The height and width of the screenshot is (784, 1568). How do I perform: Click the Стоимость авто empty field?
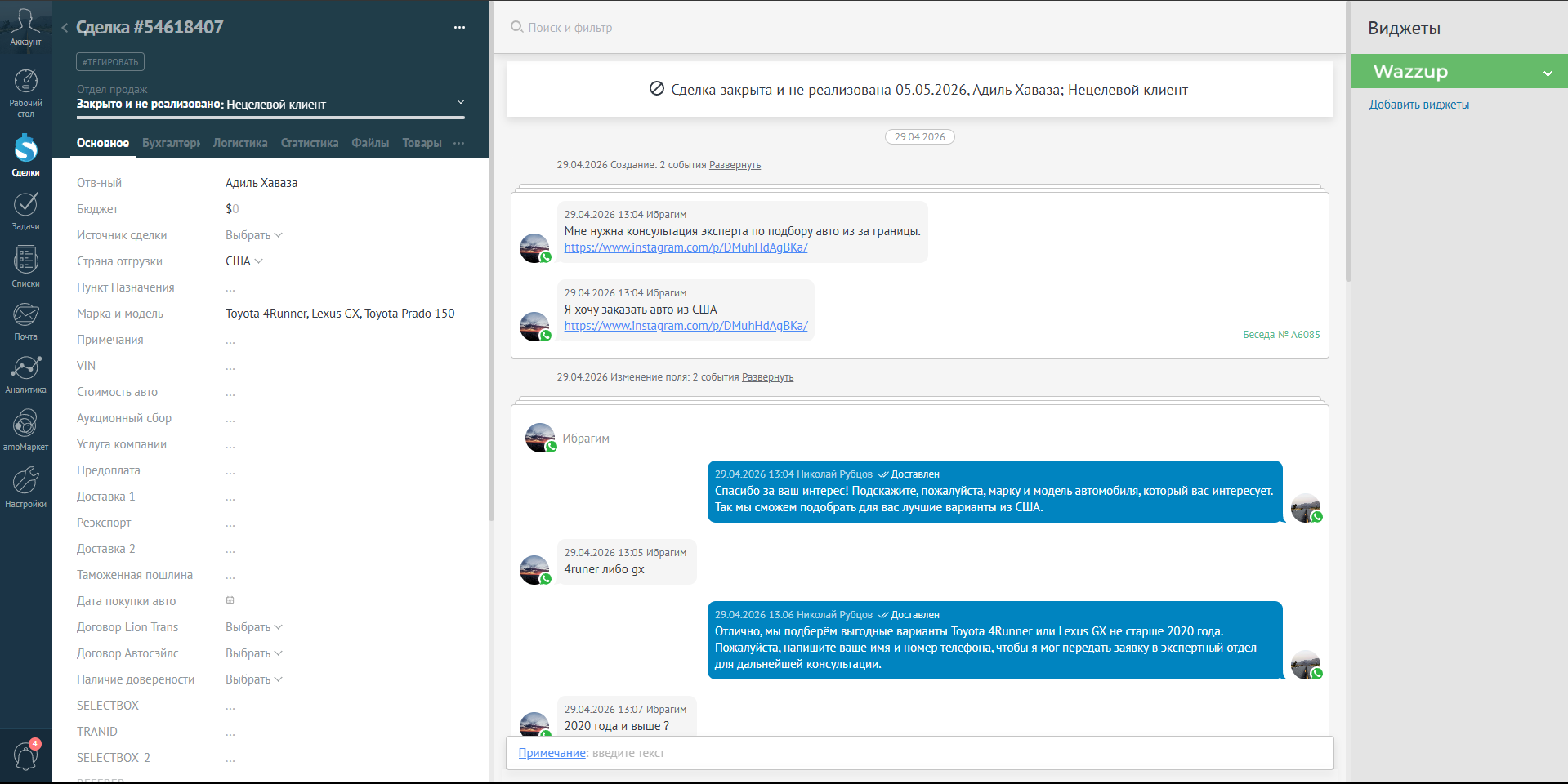pos(230,392)
